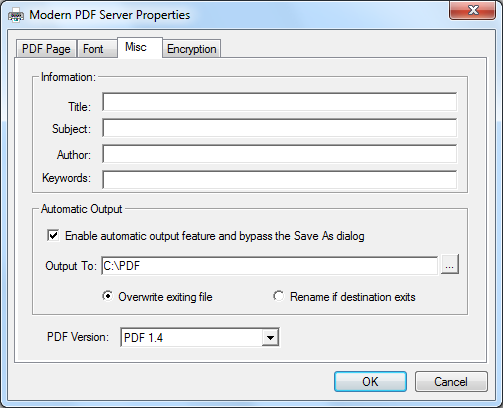Confirm settings with the OK button

point(370,381)
